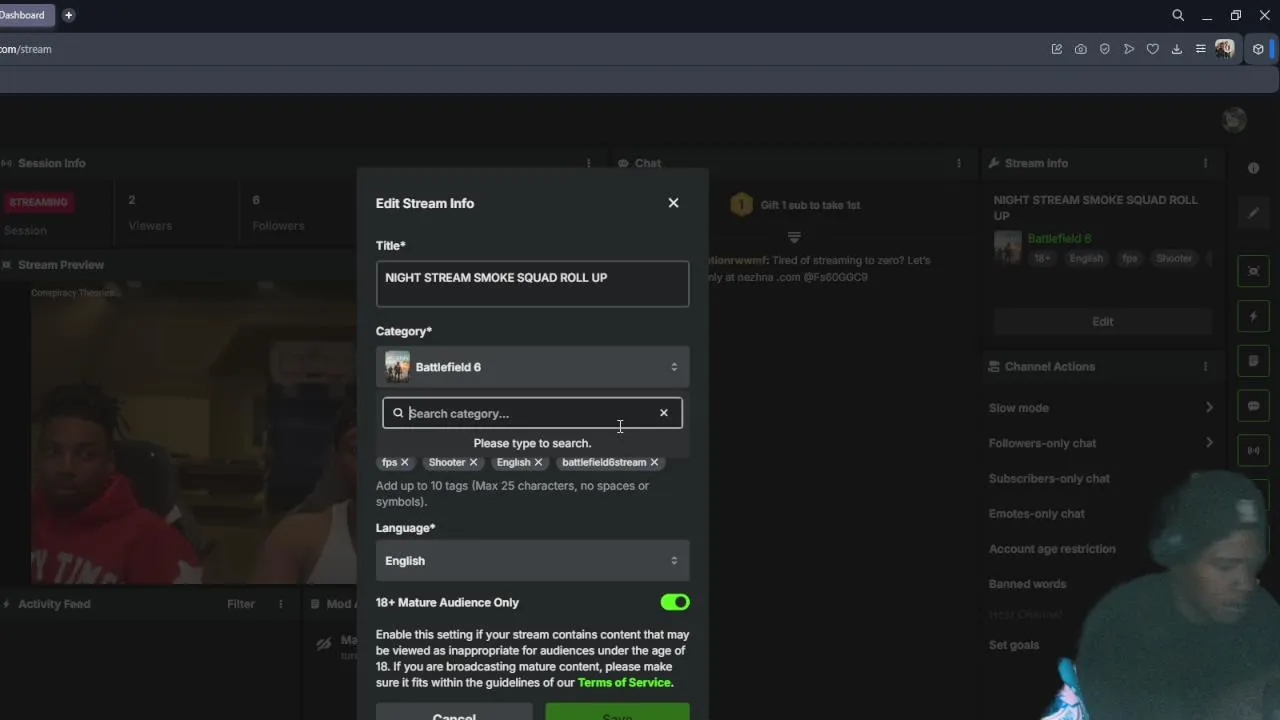Click the Battlefield 6 link in Stream Info
1280x720 pixels.
tap(1059, 239)
